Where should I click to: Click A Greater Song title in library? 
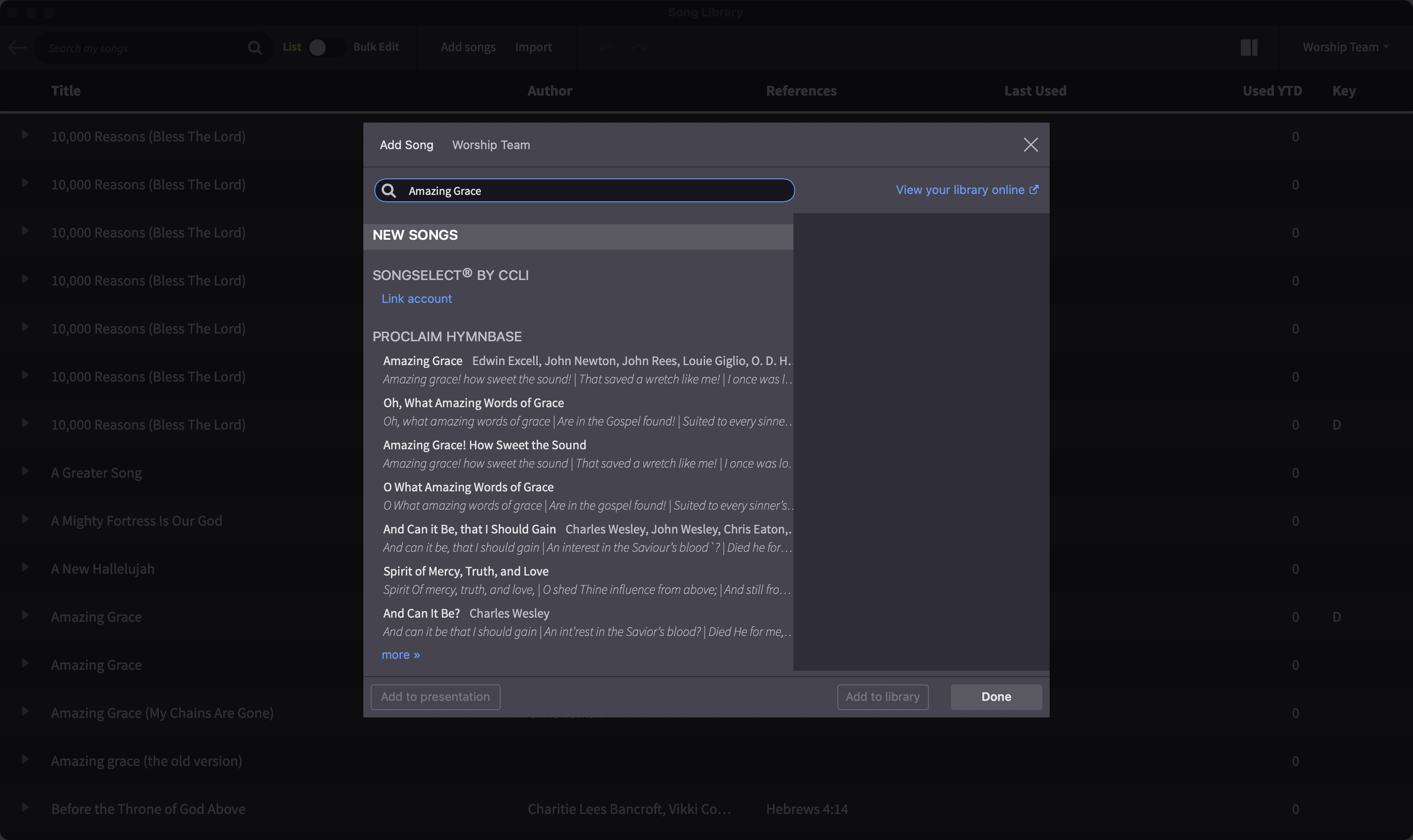[x=96, y=473]
